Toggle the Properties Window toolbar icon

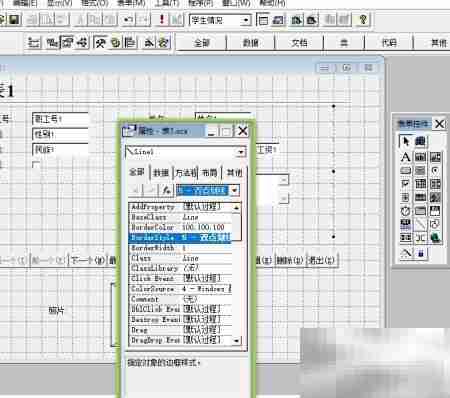point(67,43)
